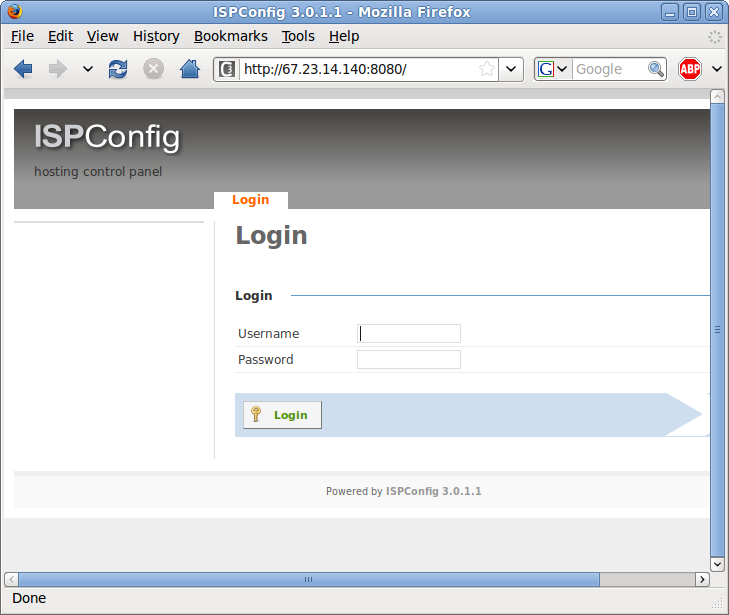Viewport: 729px width, 615px height.
Task: Go to the Home page icon
Action: tap(190, 69)
